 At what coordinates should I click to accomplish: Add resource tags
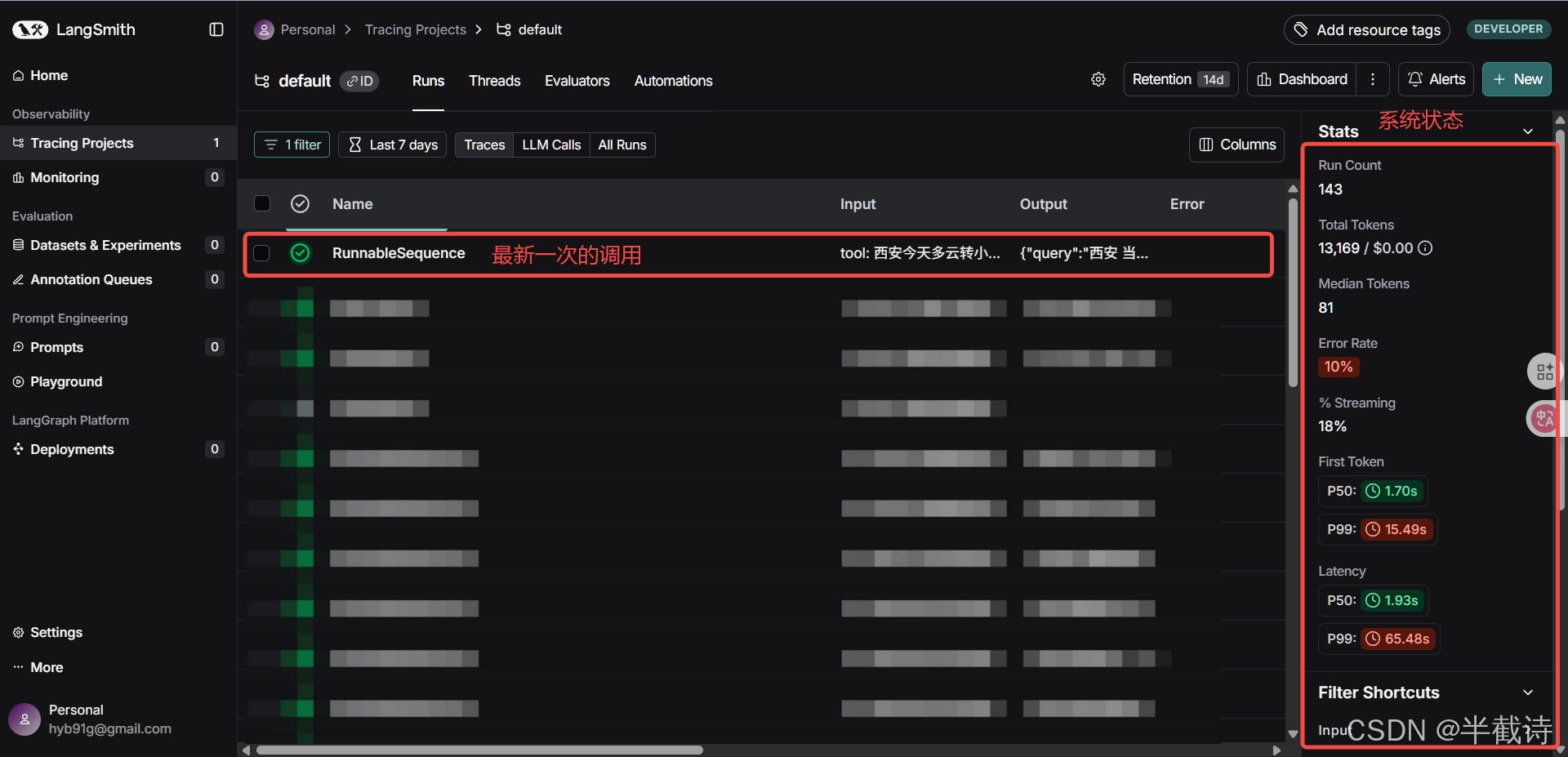(x=1367, y=30)
